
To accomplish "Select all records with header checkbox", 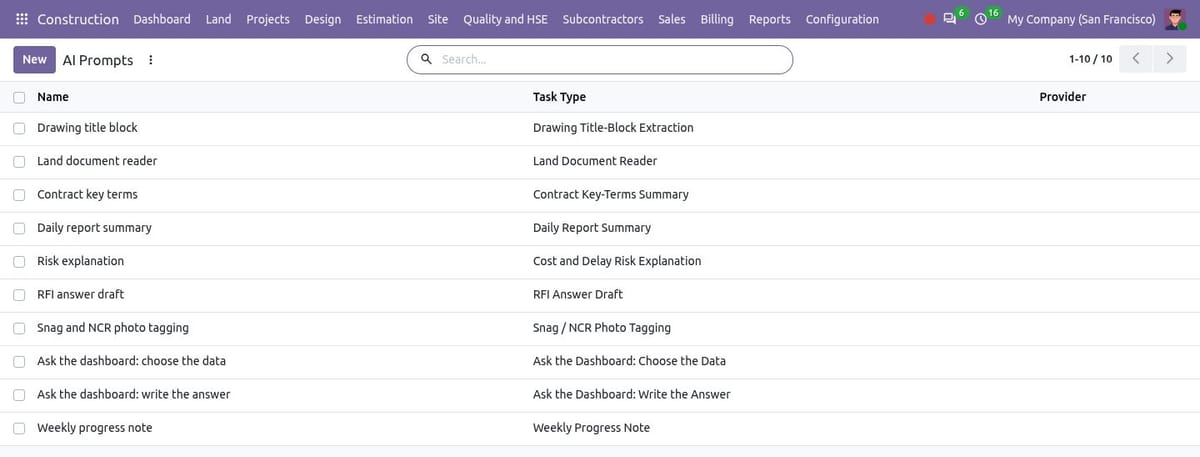I will click(x=20, y=97).
